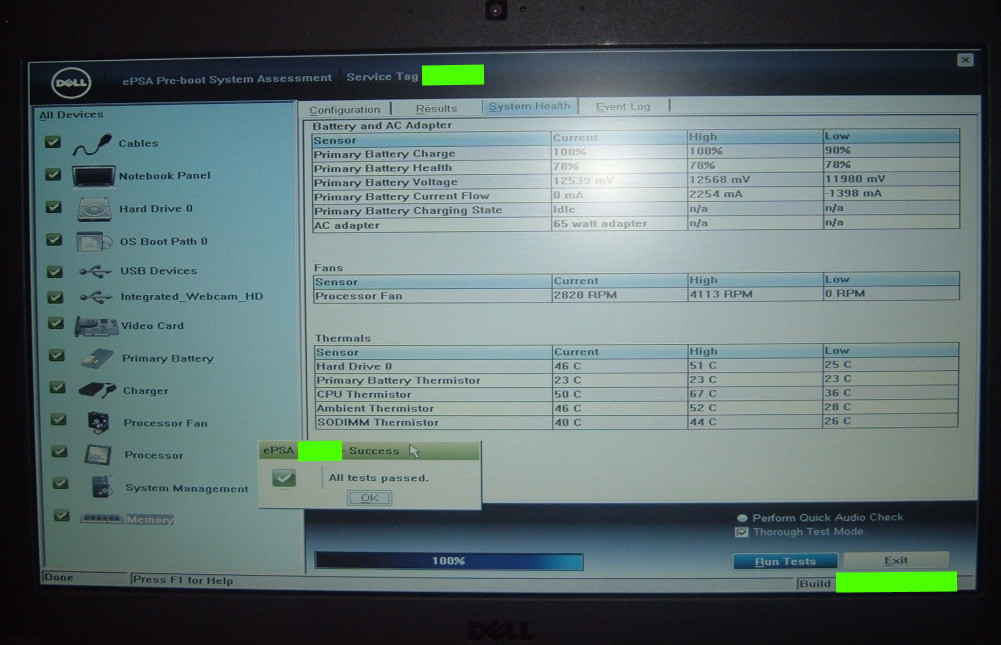The image size is (1001, 645).
Task: Click the Primary Battery Charging State row
Action: (635, 209)
